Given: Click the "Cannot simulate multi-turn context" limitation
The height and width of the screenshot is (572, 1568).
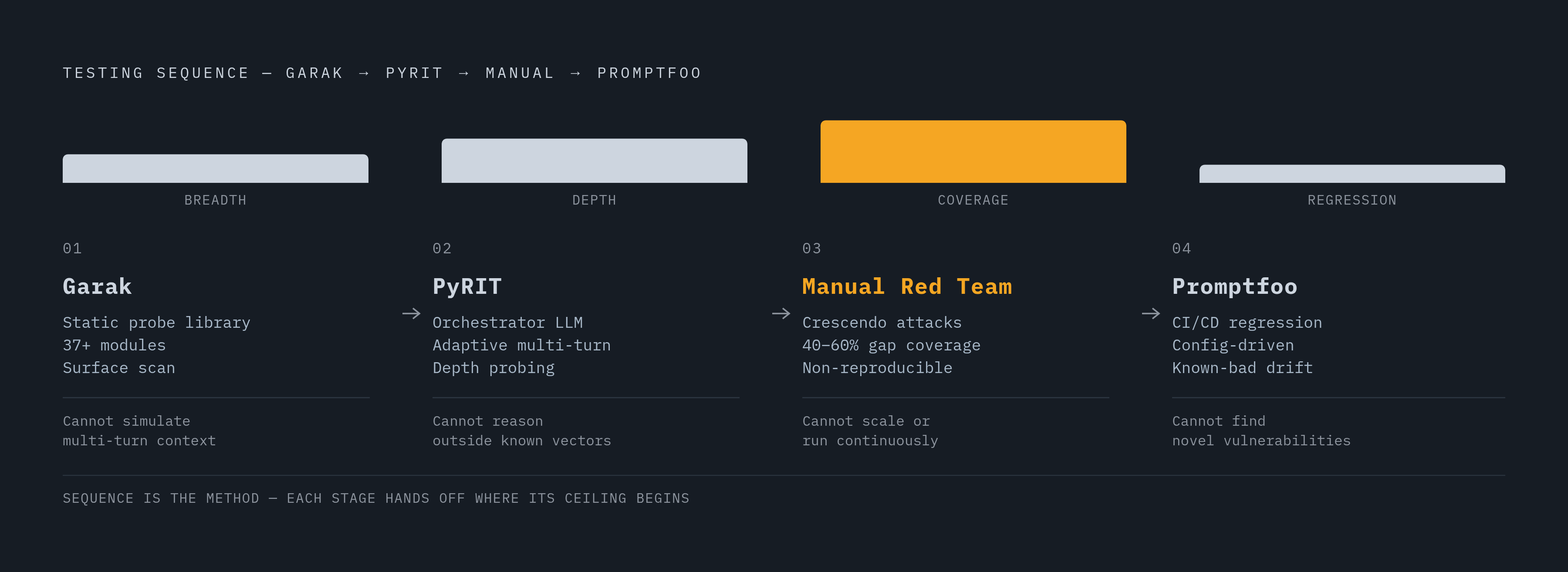Looking at the screenshot, I should pyautogui.click(x=139, y=431).
